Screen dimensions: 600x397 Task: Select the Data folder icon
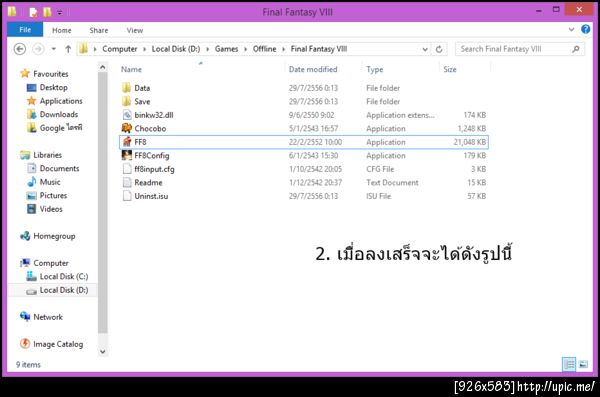127,88
